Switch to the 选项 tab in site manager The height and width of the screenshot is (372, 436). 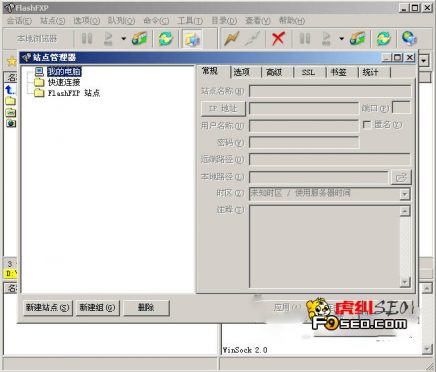[x=241, y=72]
